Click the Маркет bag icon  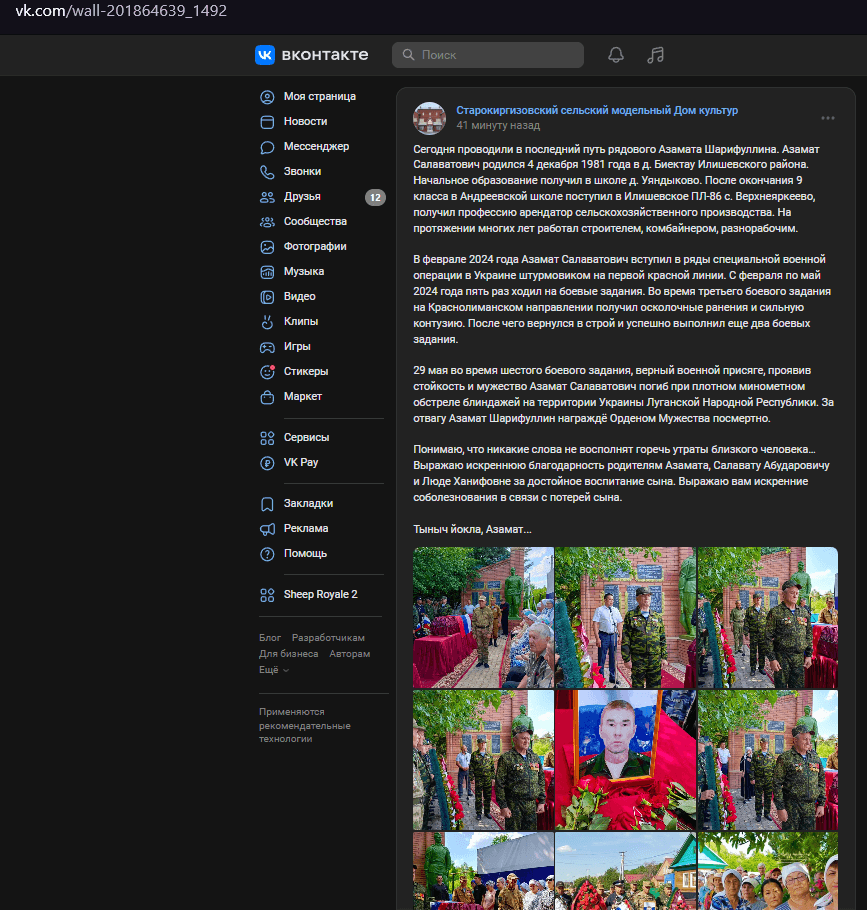point(267,397)
